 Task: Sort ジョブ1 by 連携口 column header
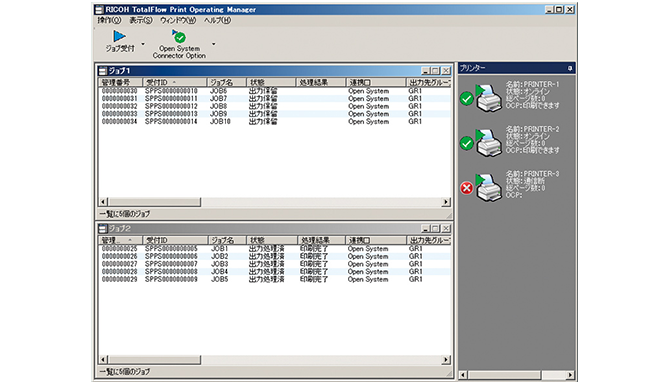point(376,82)
